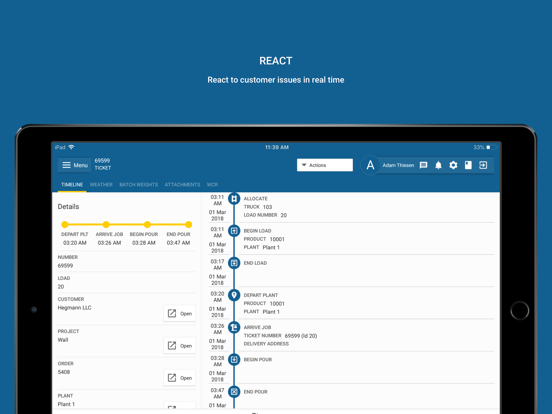Click the Begin Load timeline icon

234,231
